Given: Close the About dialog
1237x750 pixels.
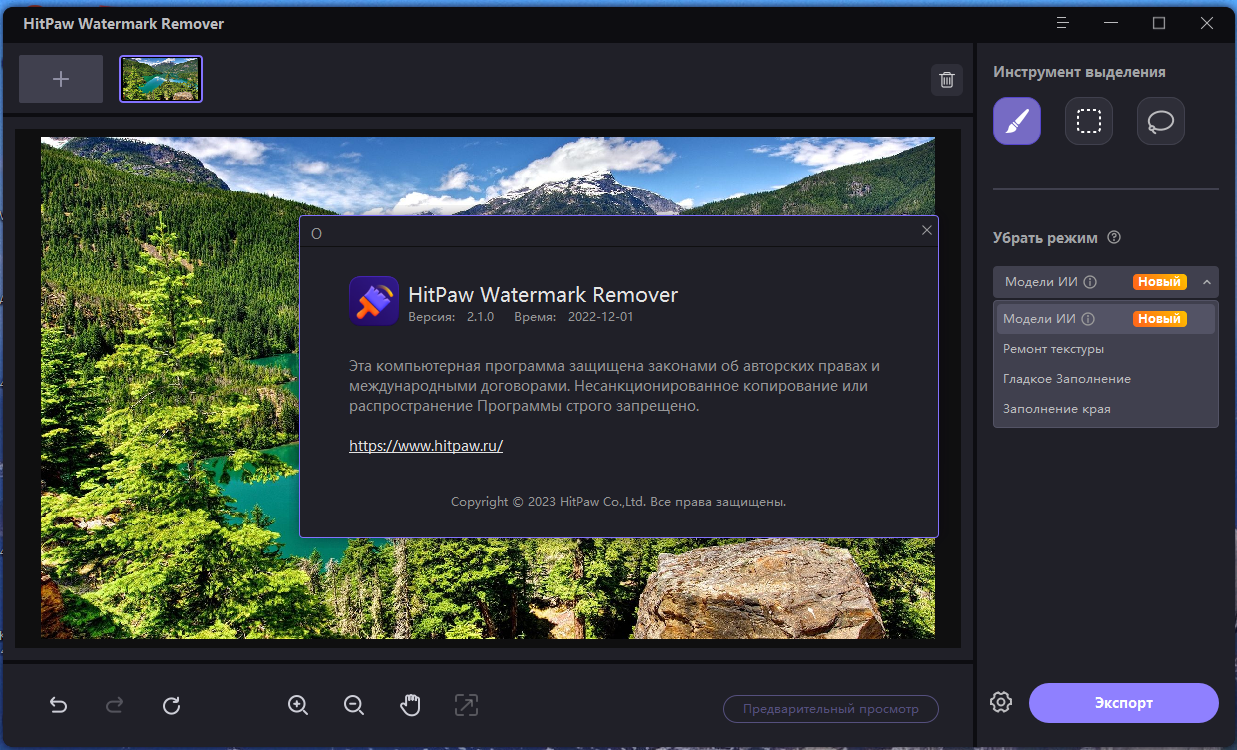Looking at the screenshot, I should tap(927, 230).
